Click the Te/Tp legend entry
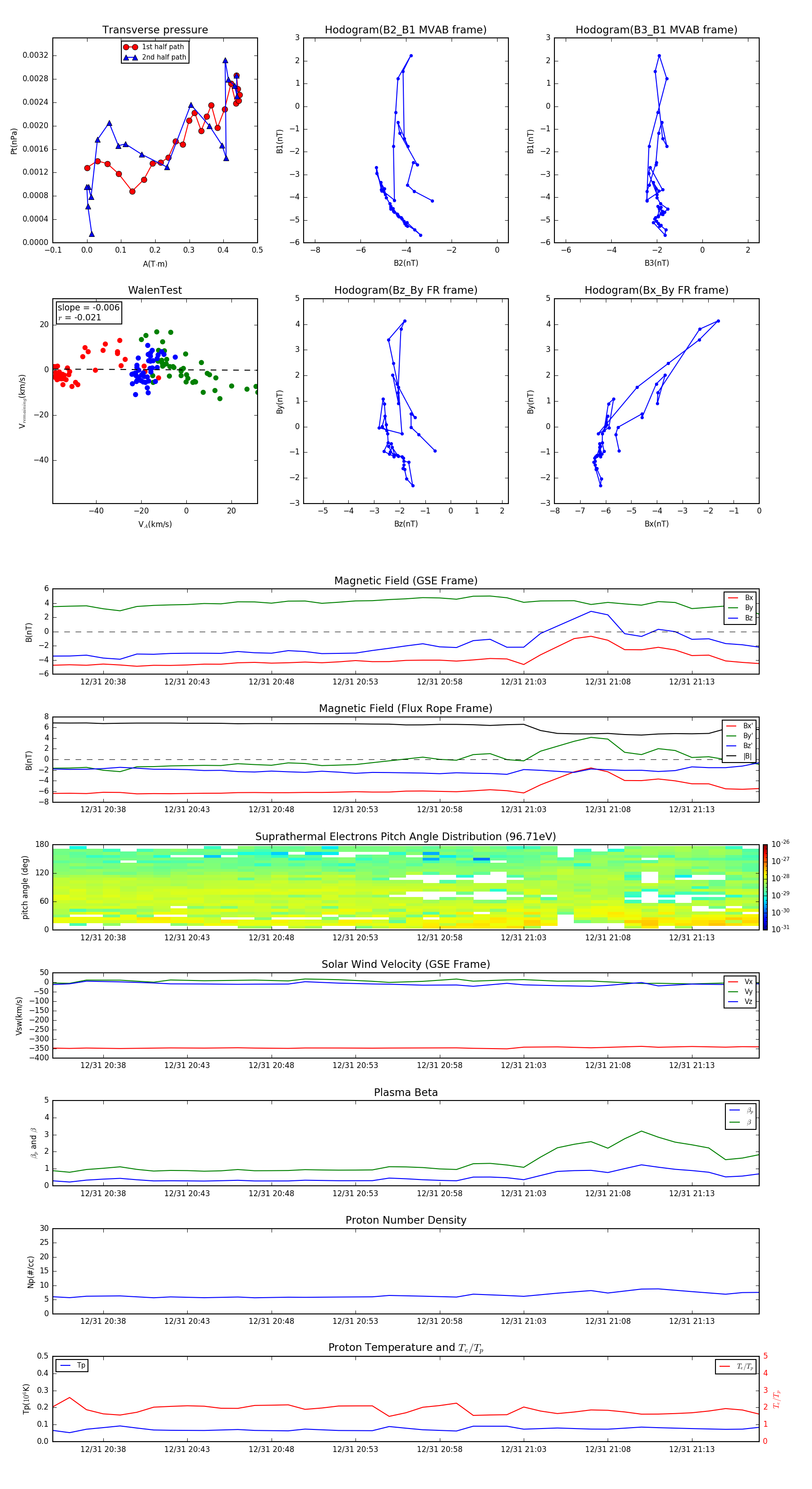Viewport: 812px width, 1489px height. [736, 1366]
